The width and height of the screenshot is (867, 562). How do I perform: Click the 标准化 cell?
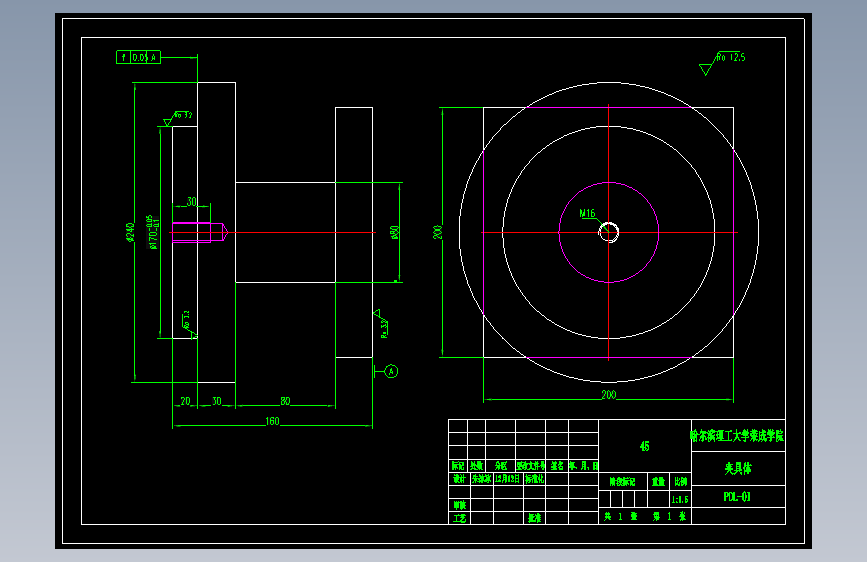click(535, 478)
